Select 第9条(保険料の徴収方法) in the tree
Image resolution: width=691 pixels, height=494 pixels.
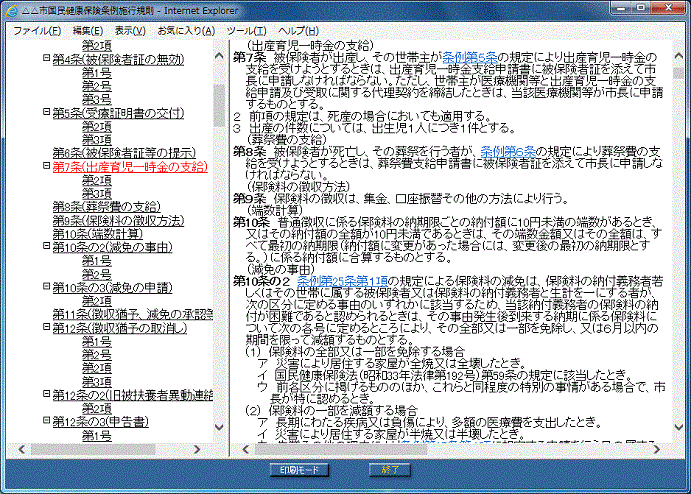coord(118,220)
